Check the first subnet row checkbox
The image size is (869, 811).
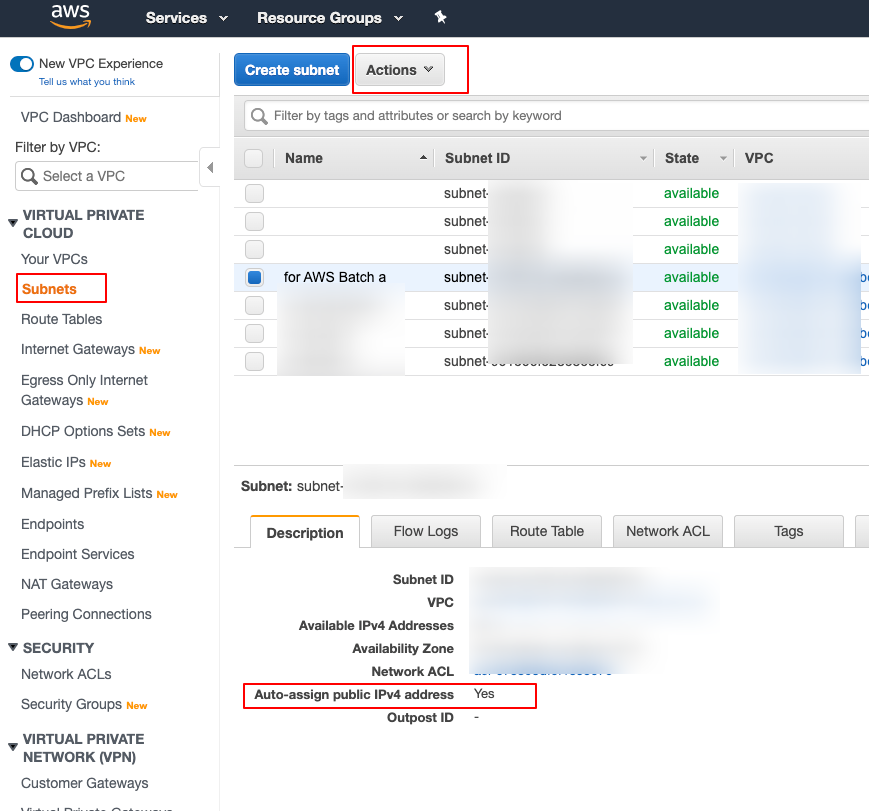254,193
